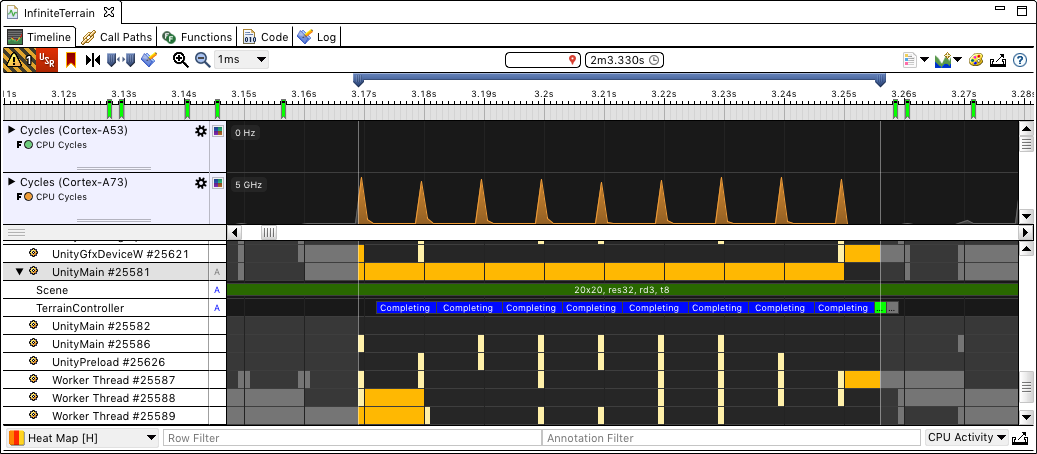The width and height of the screenshot is (1037, 454).
Task: Click green bookmark marker near 3.27s
Action: tap(973, 109)
